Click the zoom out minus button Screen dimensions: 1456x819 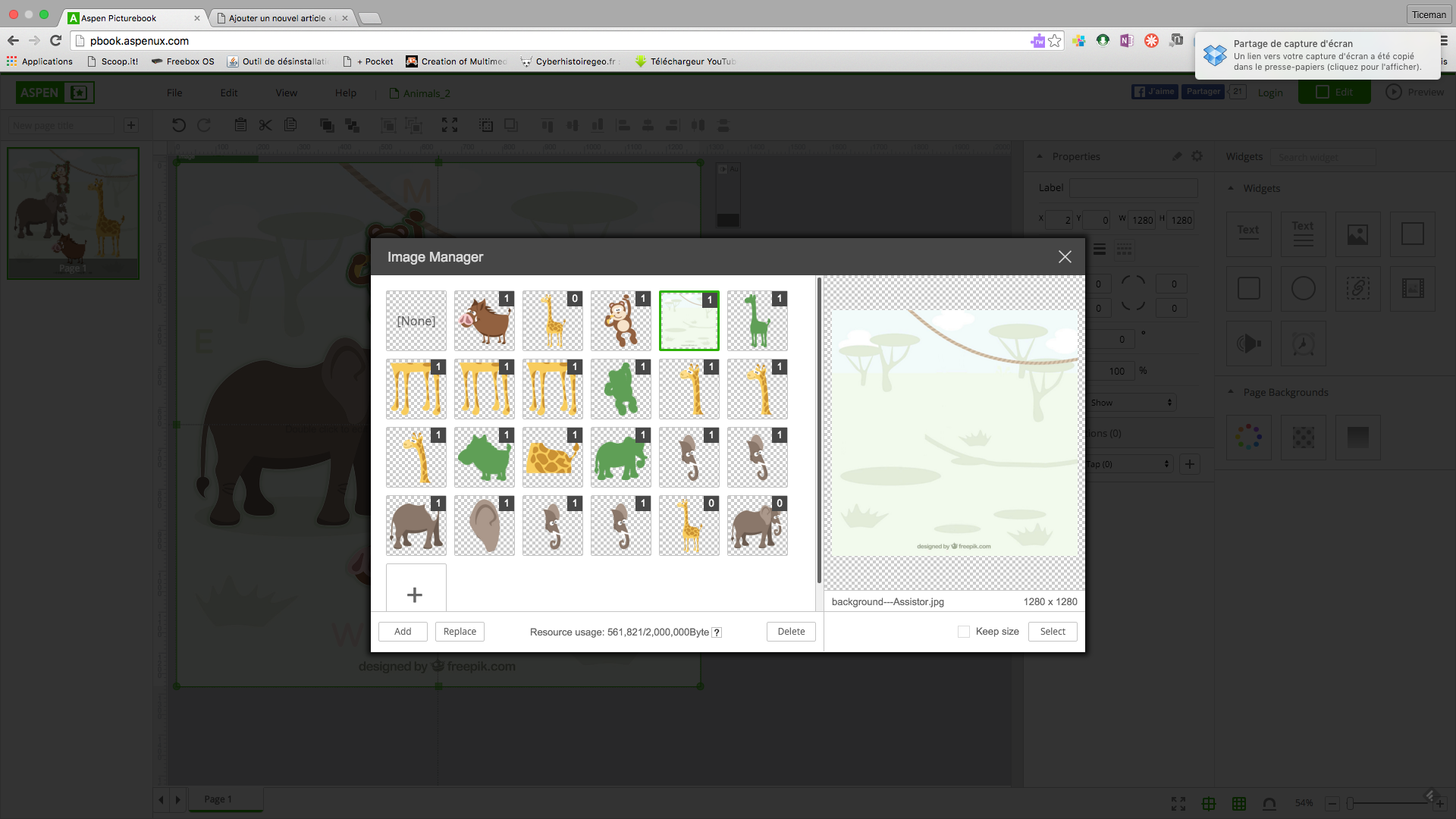[x=1332, y=803]
